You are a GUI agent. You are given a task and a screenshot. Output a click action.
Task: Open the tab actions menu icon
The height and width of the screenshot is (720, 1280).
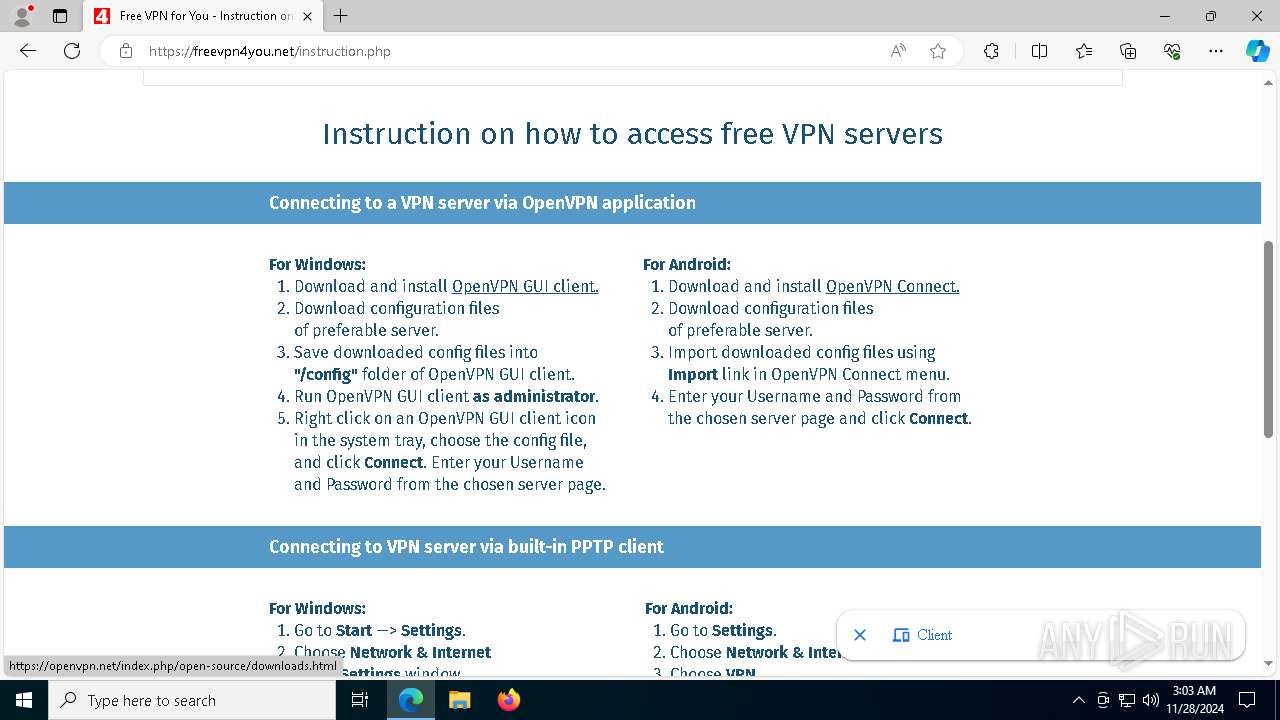(x=60, y=16)
